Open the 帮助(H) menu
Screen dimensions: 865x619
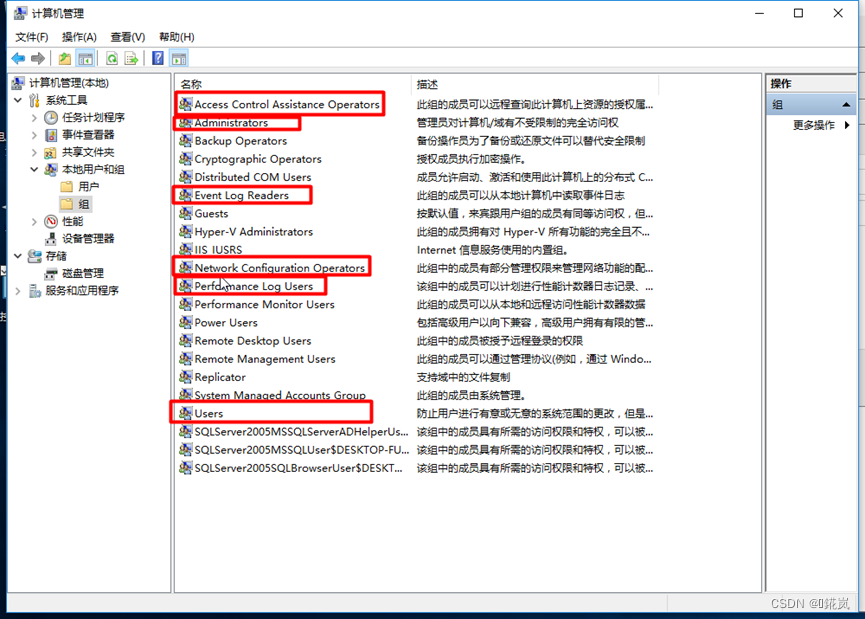click(177, 37)
